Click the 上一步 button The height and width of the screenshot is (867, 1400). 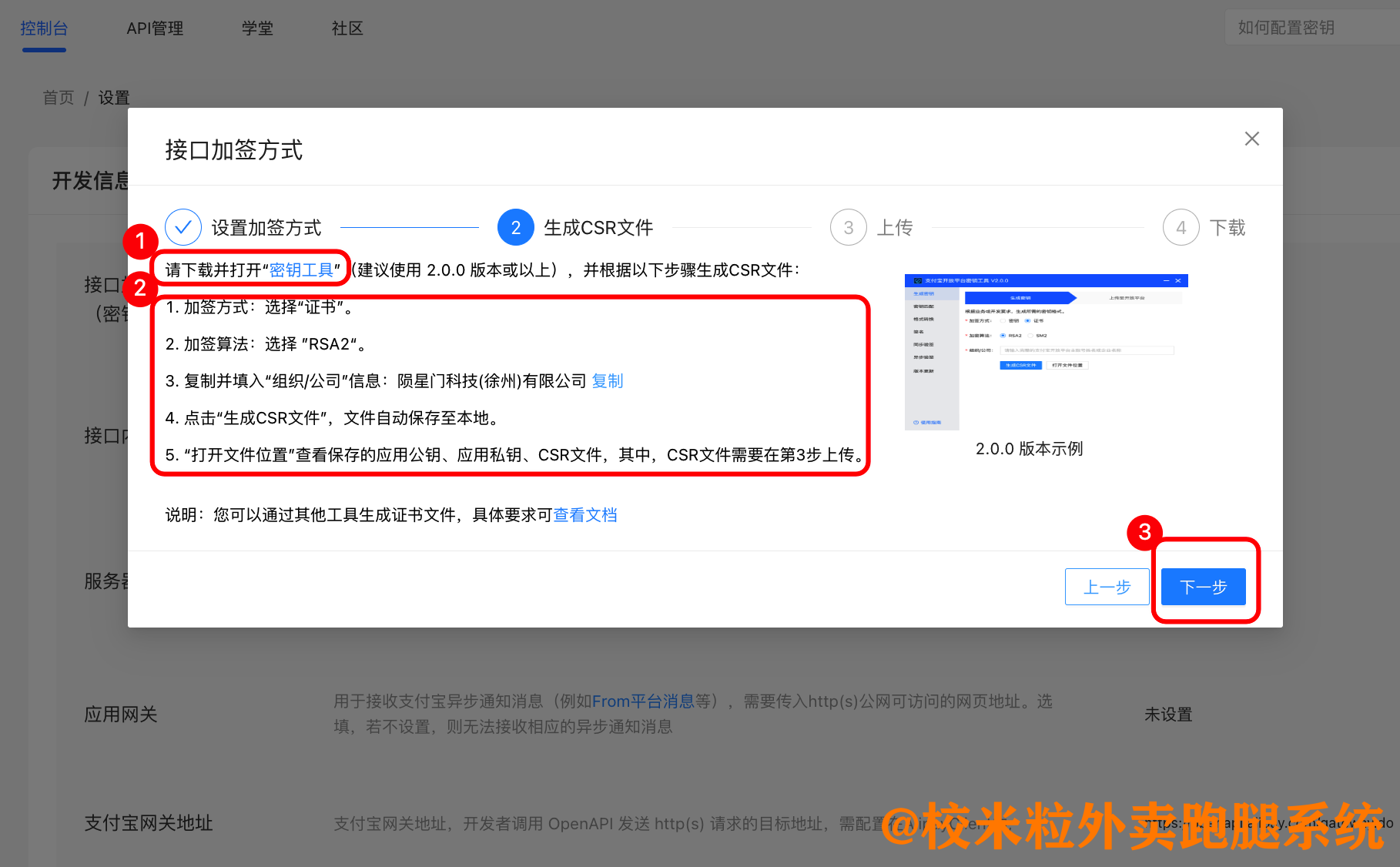click(1107, 587)
